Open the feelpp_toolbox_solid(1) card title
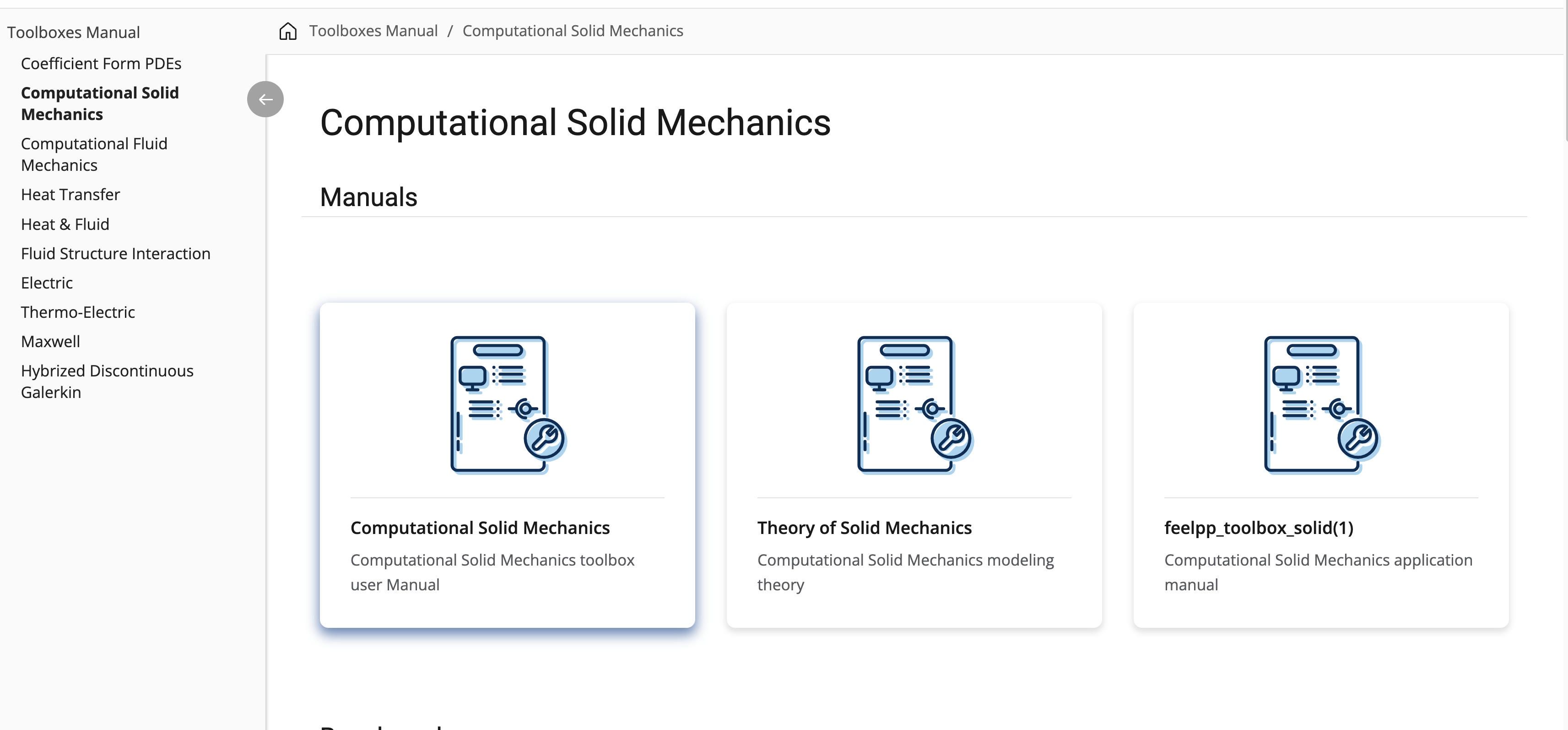1568x730 pixels. tap(1259, 528)
